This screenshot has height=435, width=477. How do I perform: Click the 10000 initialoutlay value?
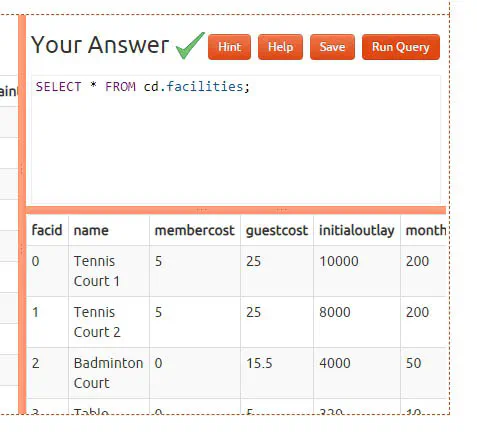[x=339, y=261]
